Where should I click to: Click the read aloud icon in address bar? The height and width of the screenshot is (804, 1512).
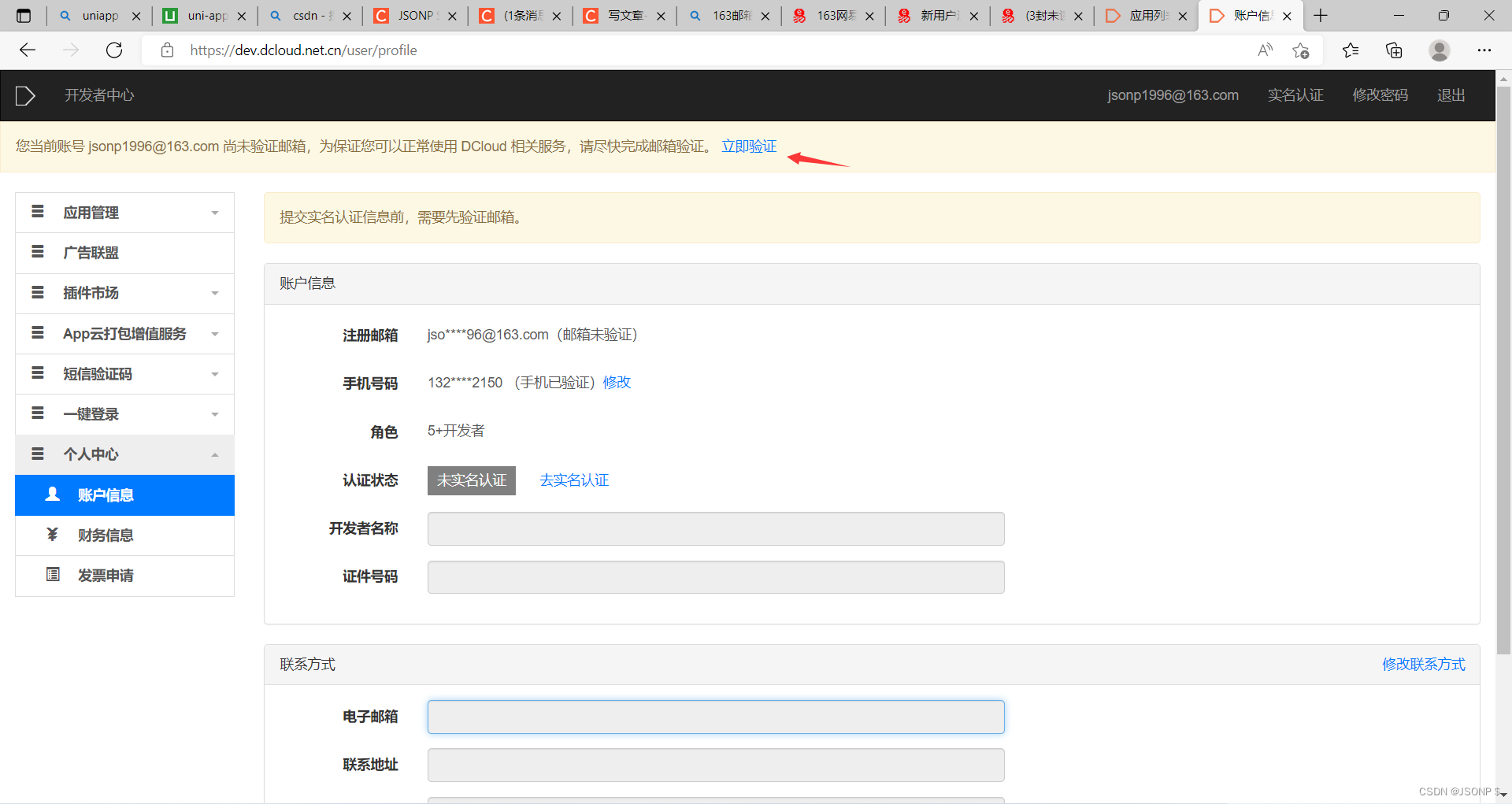[1265, 50]
